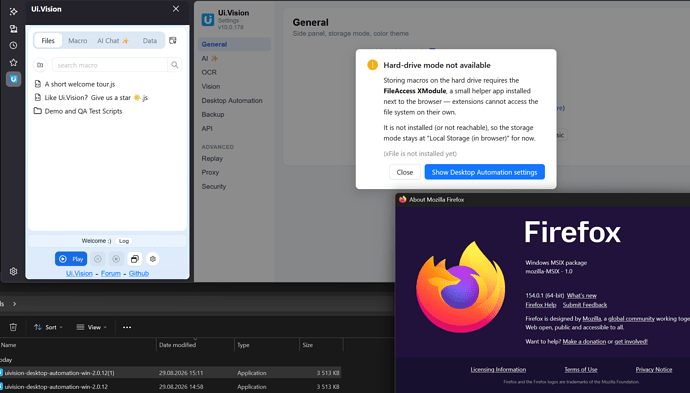Click the AI sparkle icon in Firefox sidebar
The image size is (690, 393).
13,11
